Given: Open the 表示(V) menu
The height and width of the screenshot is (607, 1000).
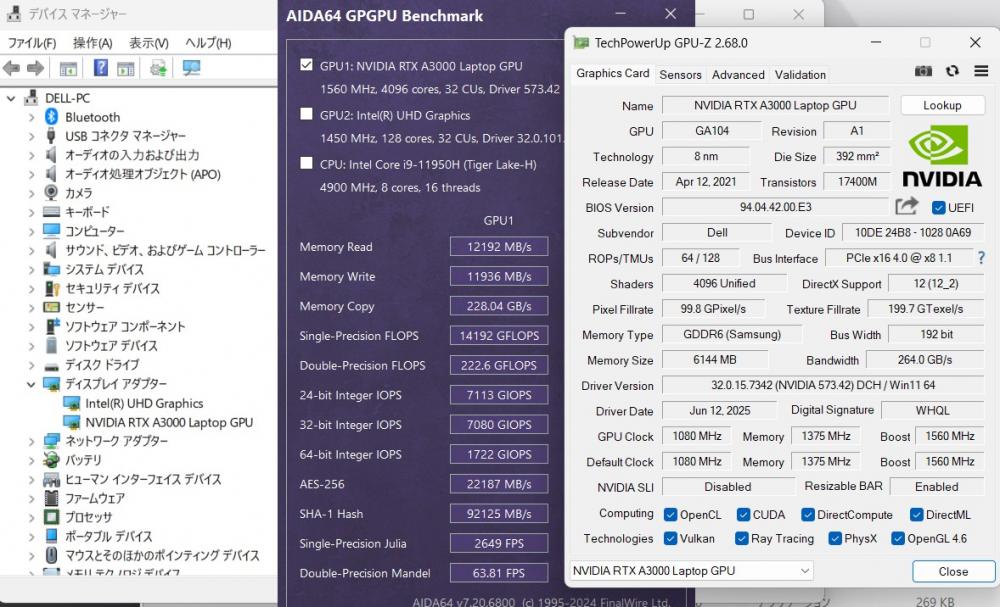Looking at the screenshot, I should [x=149, y=43].
